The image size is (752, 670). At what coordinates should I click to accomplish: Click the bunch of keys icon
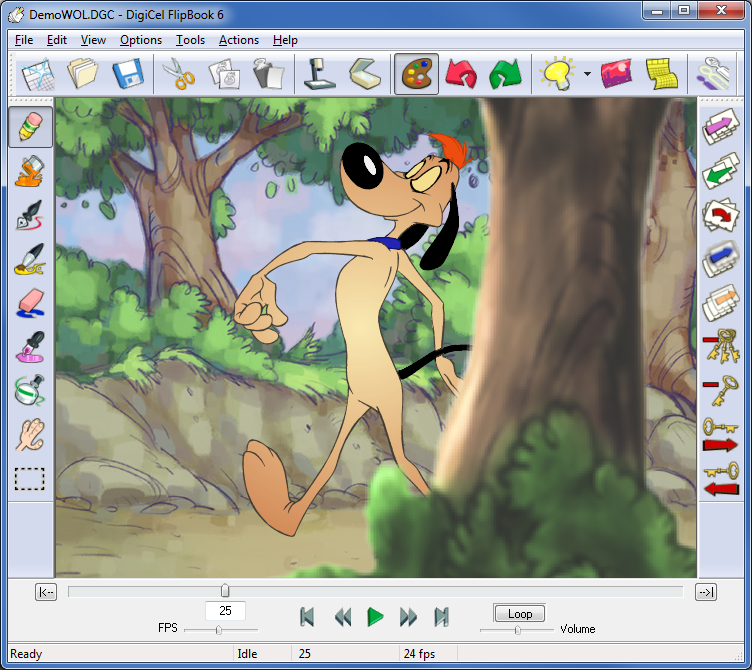[x=721, y=346]
